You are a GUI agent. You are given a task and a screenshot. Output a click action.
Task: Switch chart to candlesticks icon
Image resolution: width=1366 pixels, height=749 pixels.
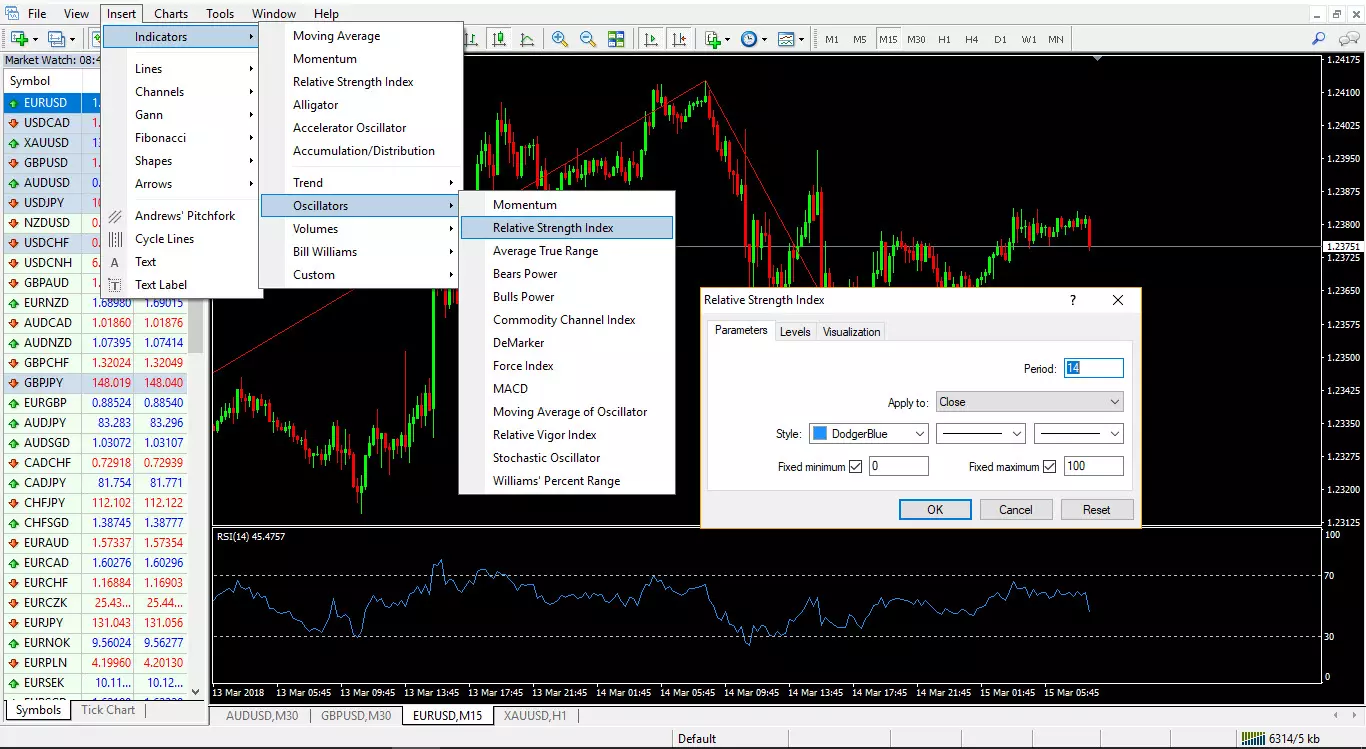point(498,39)
